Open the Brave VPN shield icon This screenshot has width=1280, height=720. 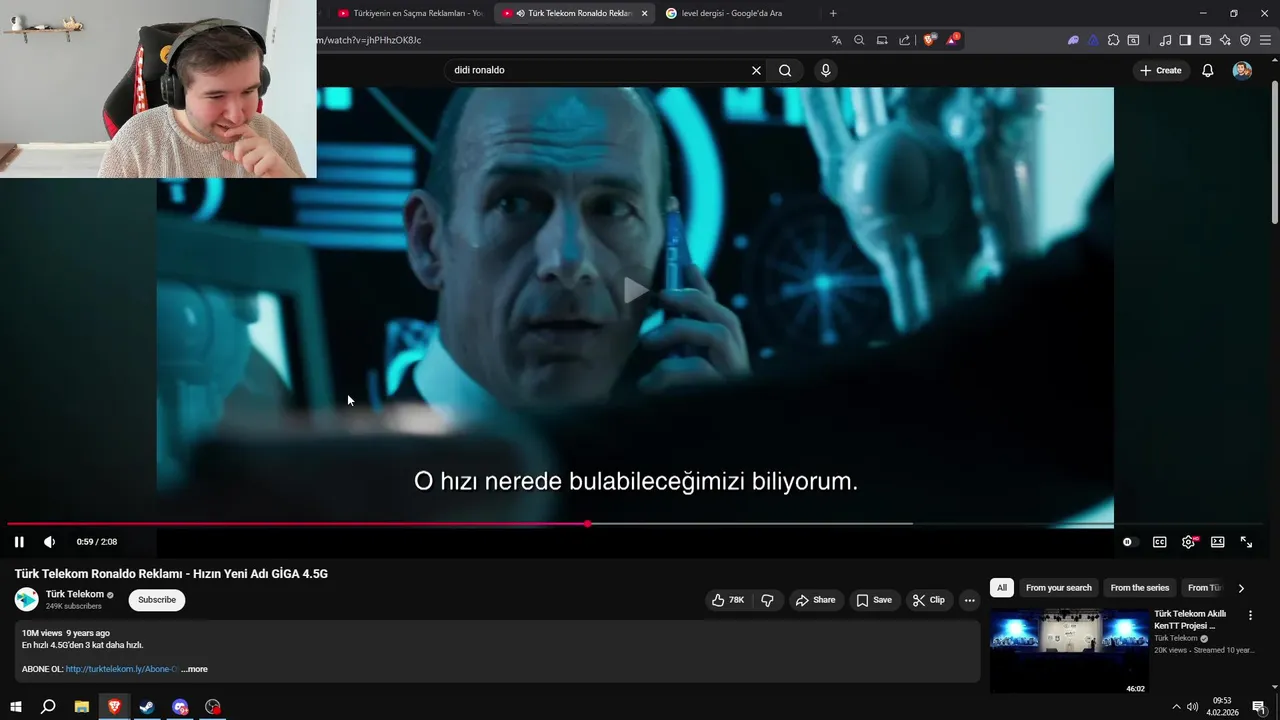click(x=1245, y=40)
